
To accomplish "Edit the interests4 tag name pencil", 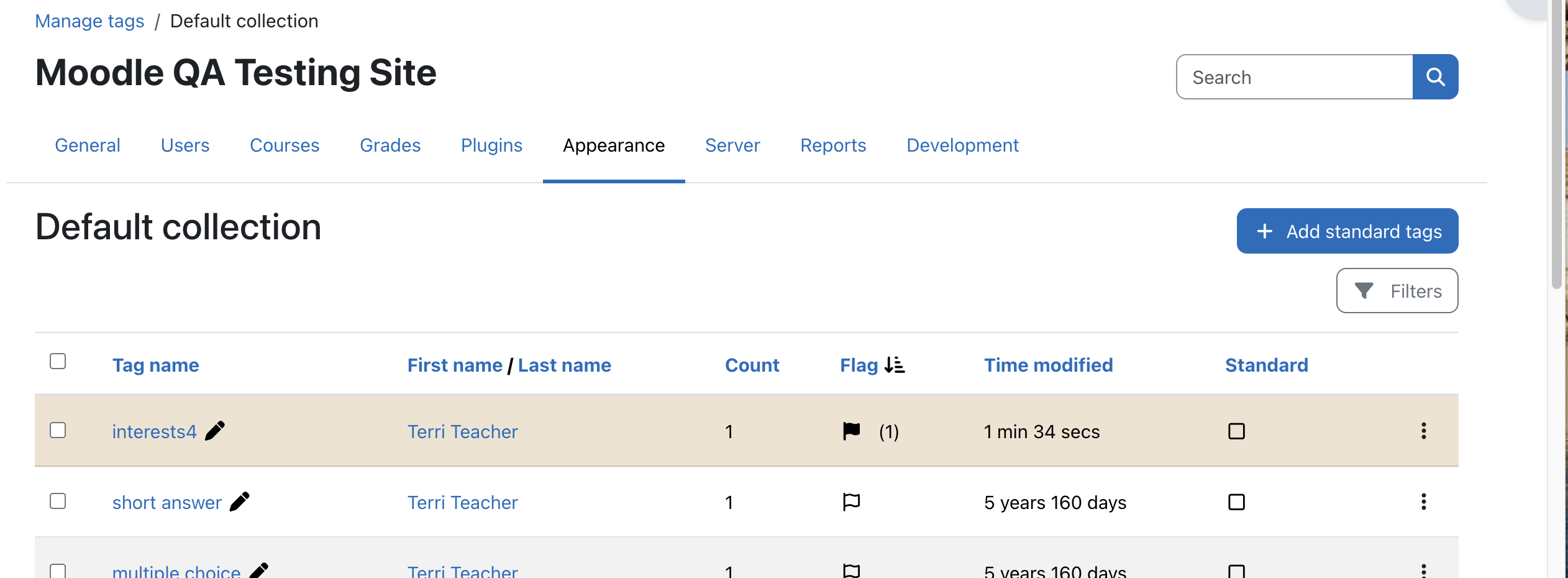I will (x=215, y=431).
